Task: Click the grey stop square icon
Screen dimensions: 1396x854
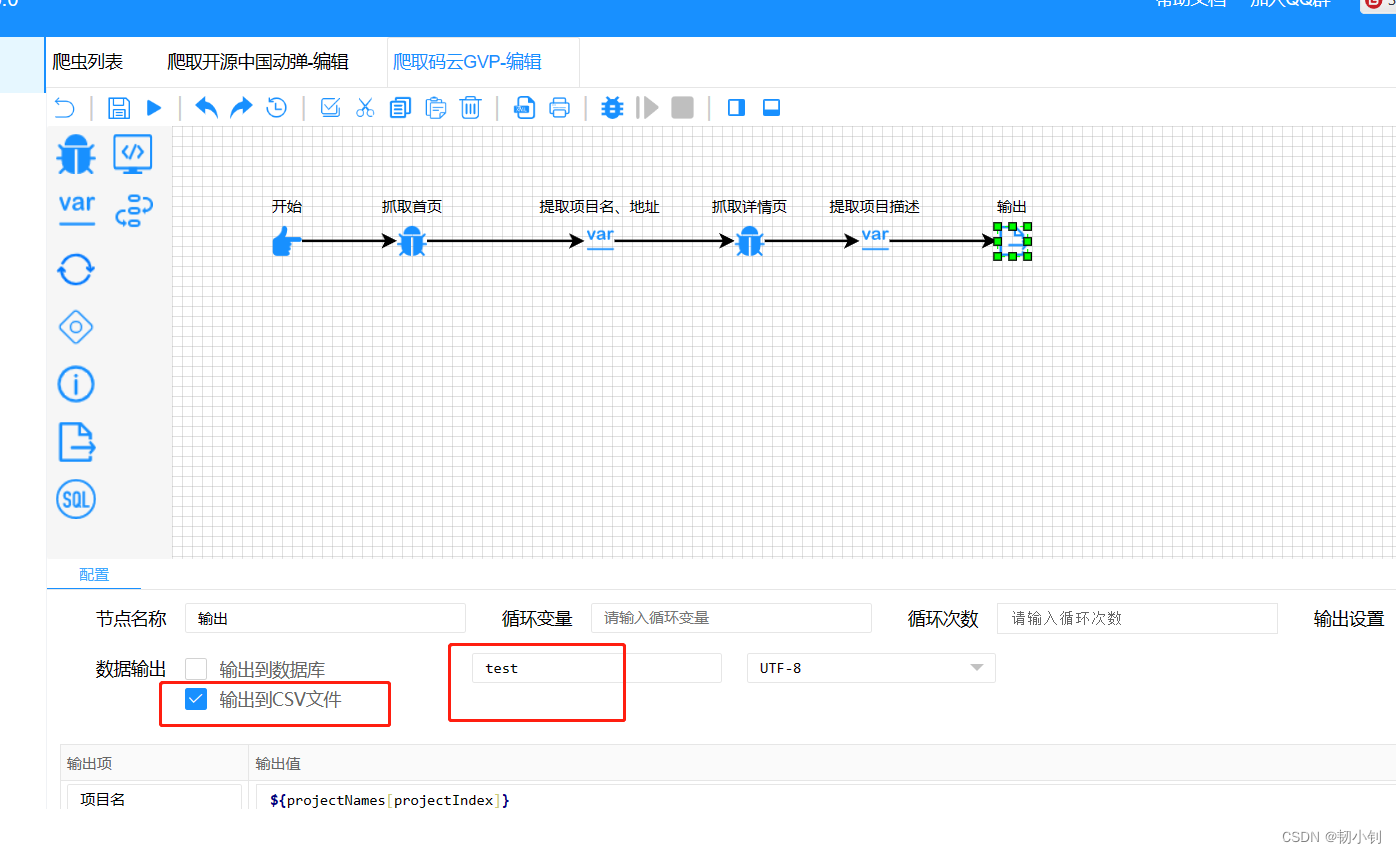Action: click(682, 108)
